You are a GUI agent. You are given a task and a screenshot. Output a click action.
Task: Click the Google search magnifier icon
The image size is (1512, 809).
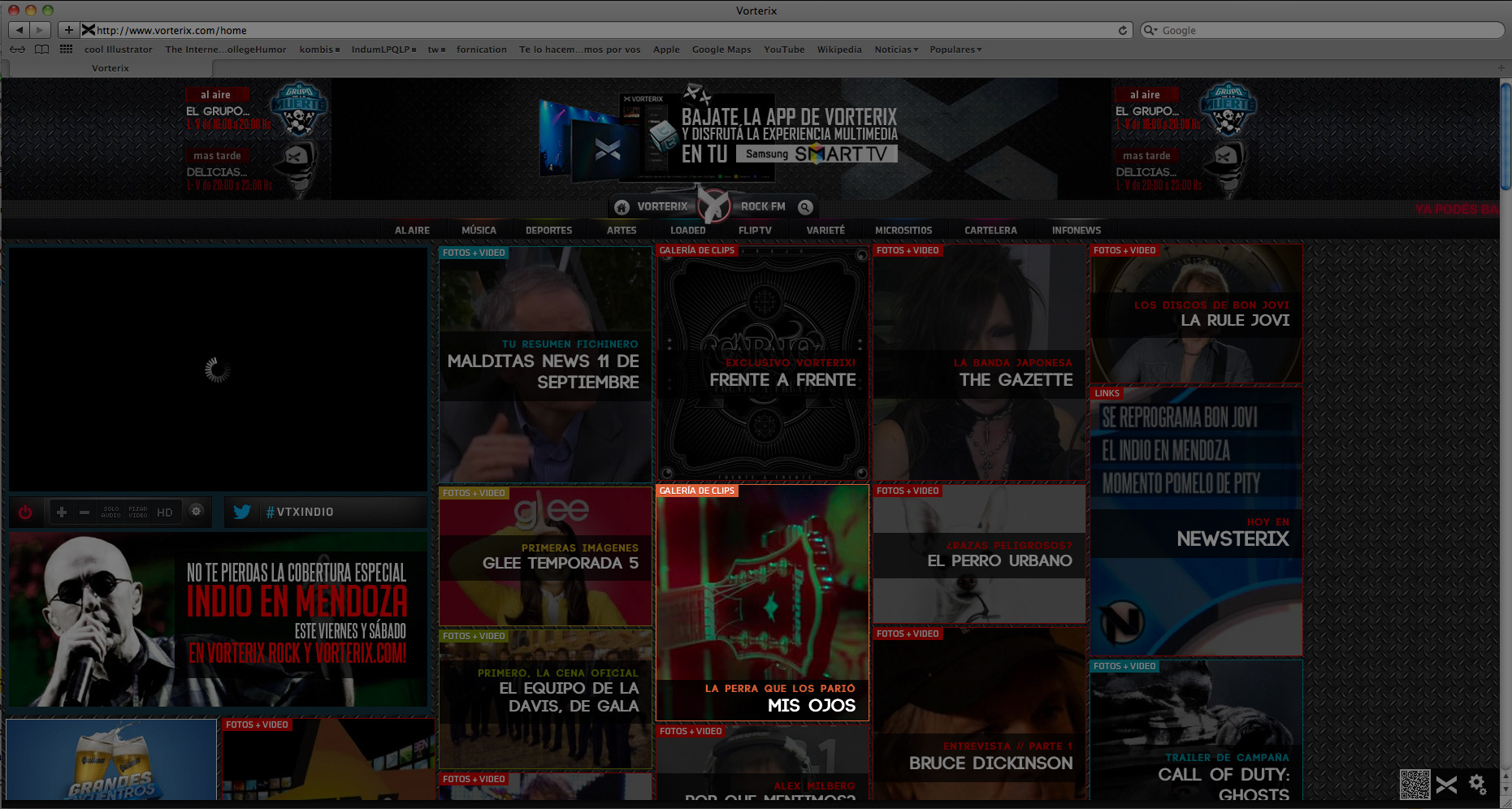(1150, 30)
